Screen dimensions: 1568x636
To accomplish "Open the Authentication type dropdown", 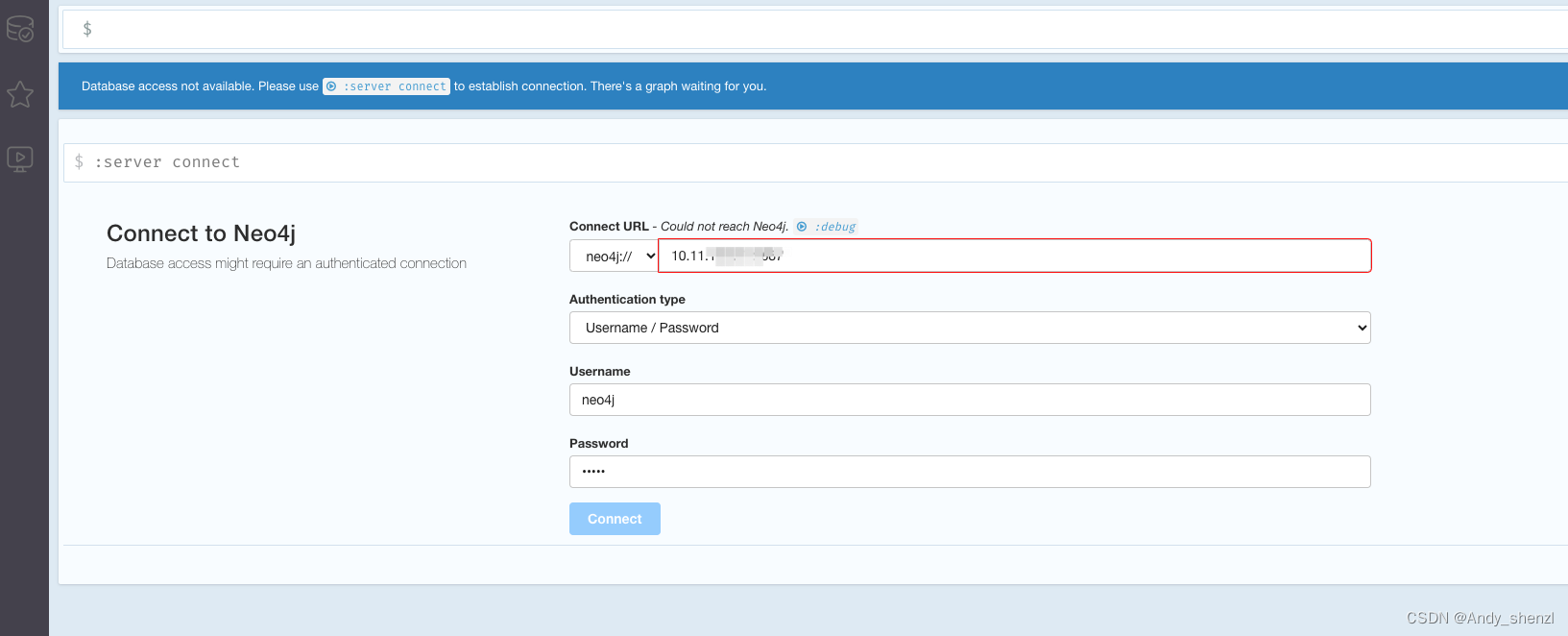I will click(970, 328).
